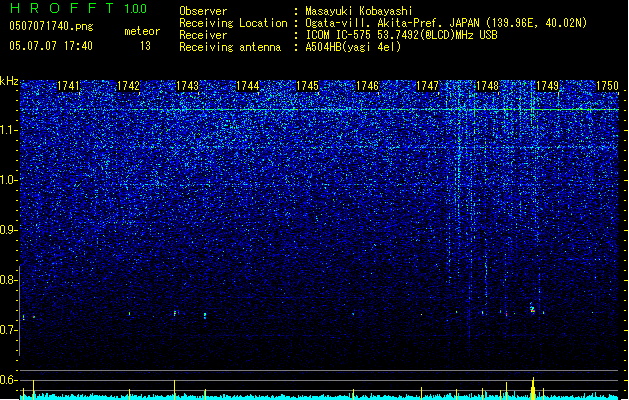The image size is (629, 400).
Task: Select the file name 0507071740.png
Action: pyautogui.click(x=51, y=26)
